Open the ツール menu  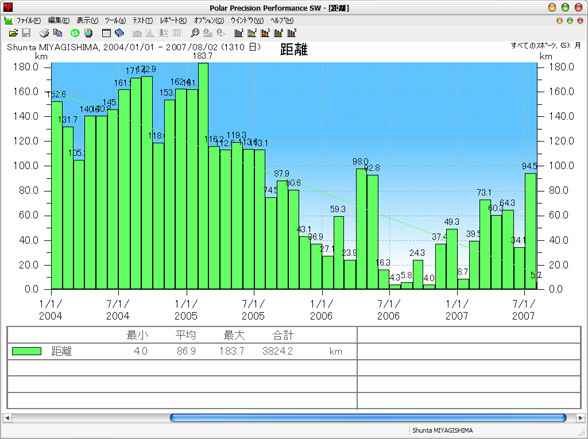(115, 21)
